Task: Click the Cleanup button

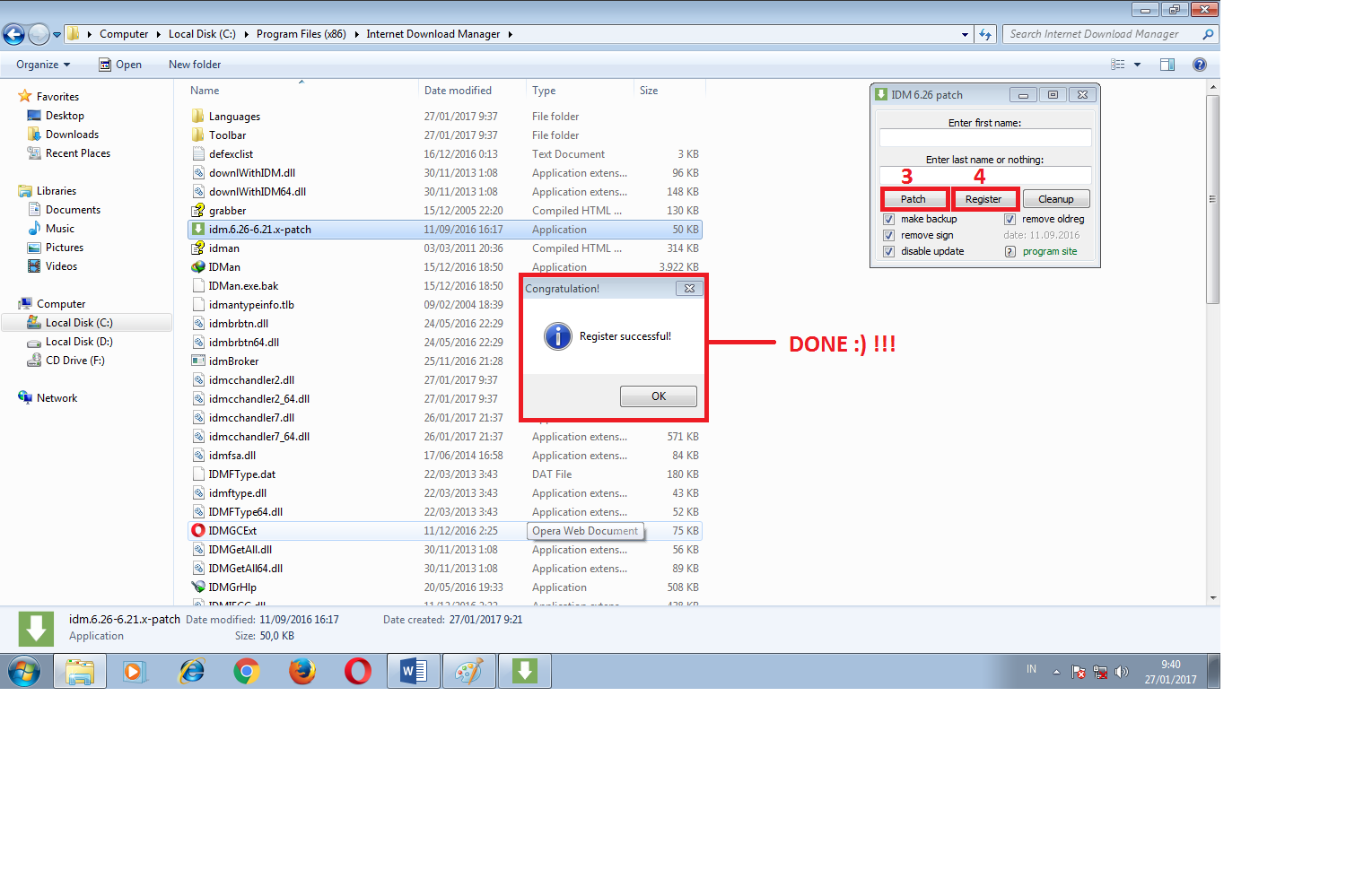Action: pyautogui.click(x=1056, y=199)
